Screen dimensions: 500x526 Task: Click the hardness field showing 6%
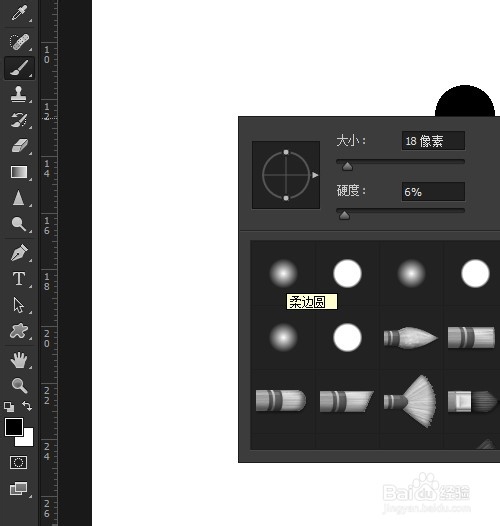433,192
